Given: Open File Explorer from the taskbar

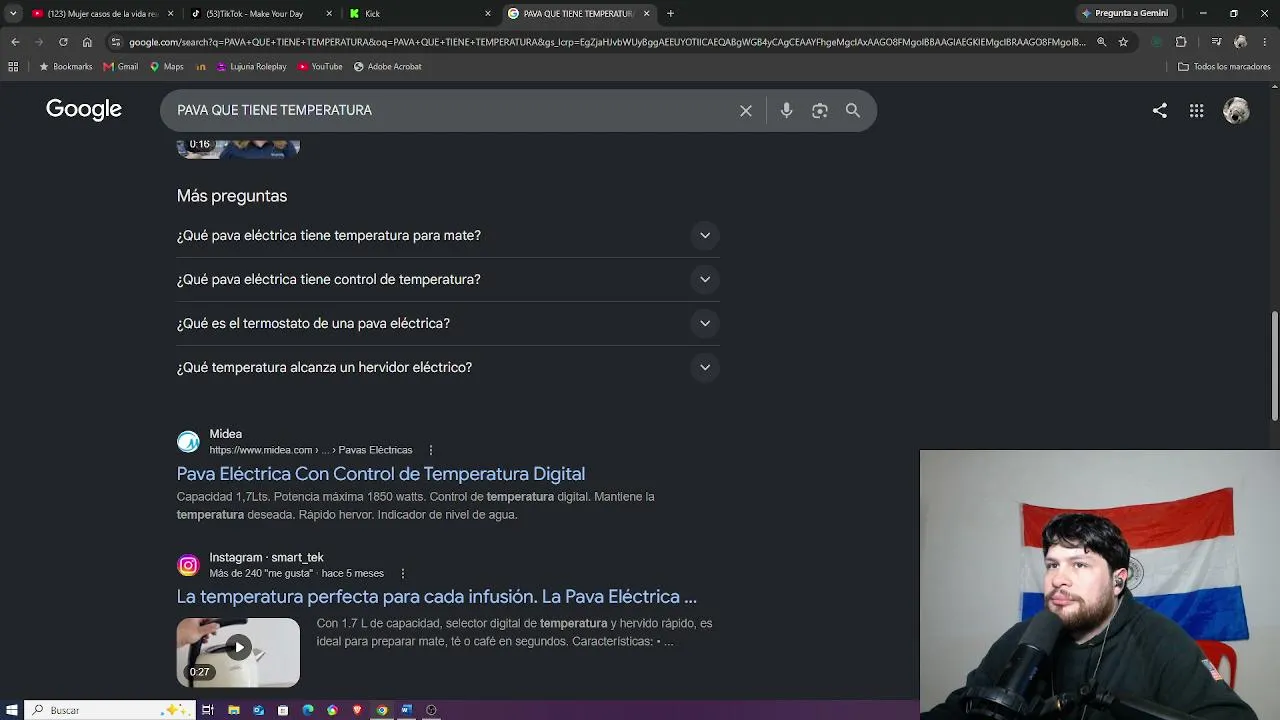Looking at the screenshot, I should click(x=234, y=710).
